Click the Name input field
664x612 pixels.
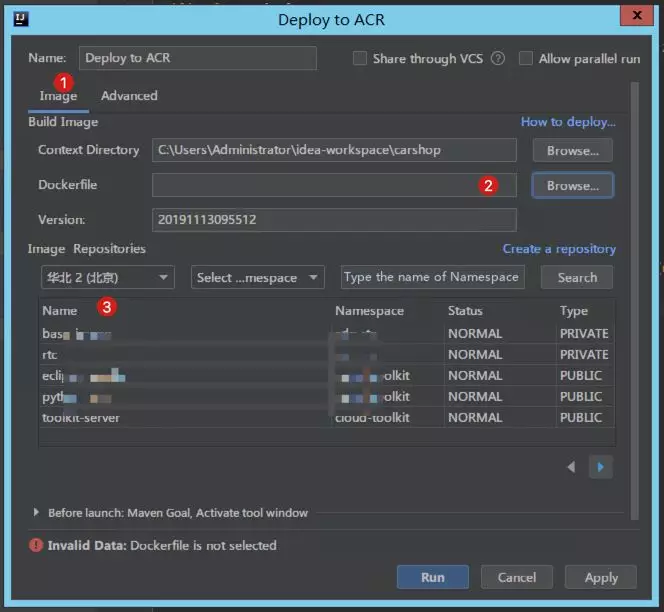click(198, 58)
